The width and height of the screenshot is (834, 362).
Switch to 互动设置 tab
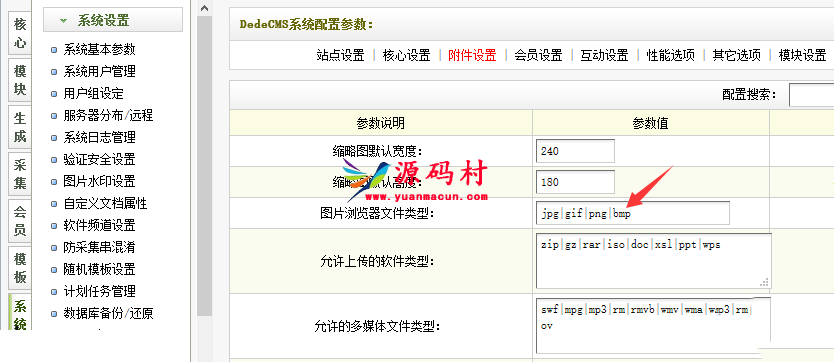604,55
